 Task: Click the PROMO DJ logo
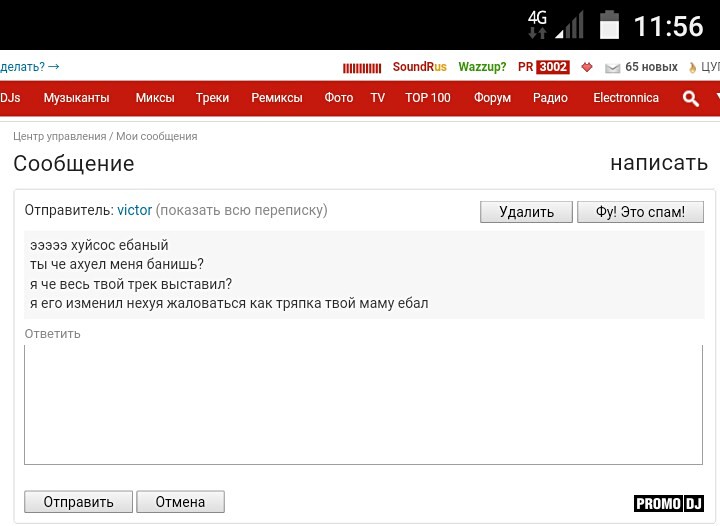[x=669, y=503]
